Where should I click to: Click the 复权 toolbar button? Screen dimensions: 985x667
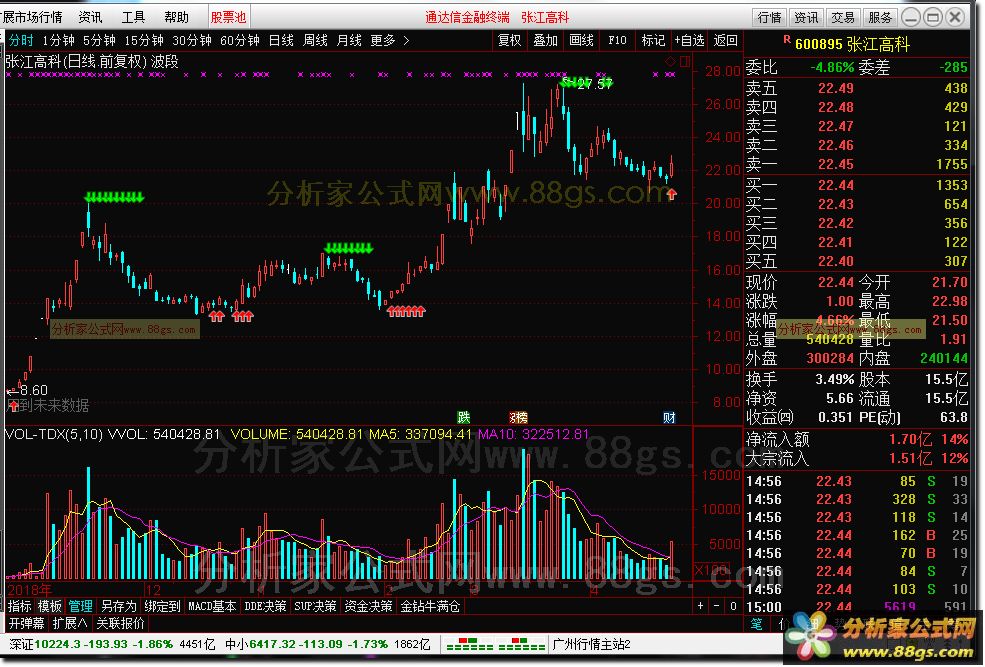point(509,40)
